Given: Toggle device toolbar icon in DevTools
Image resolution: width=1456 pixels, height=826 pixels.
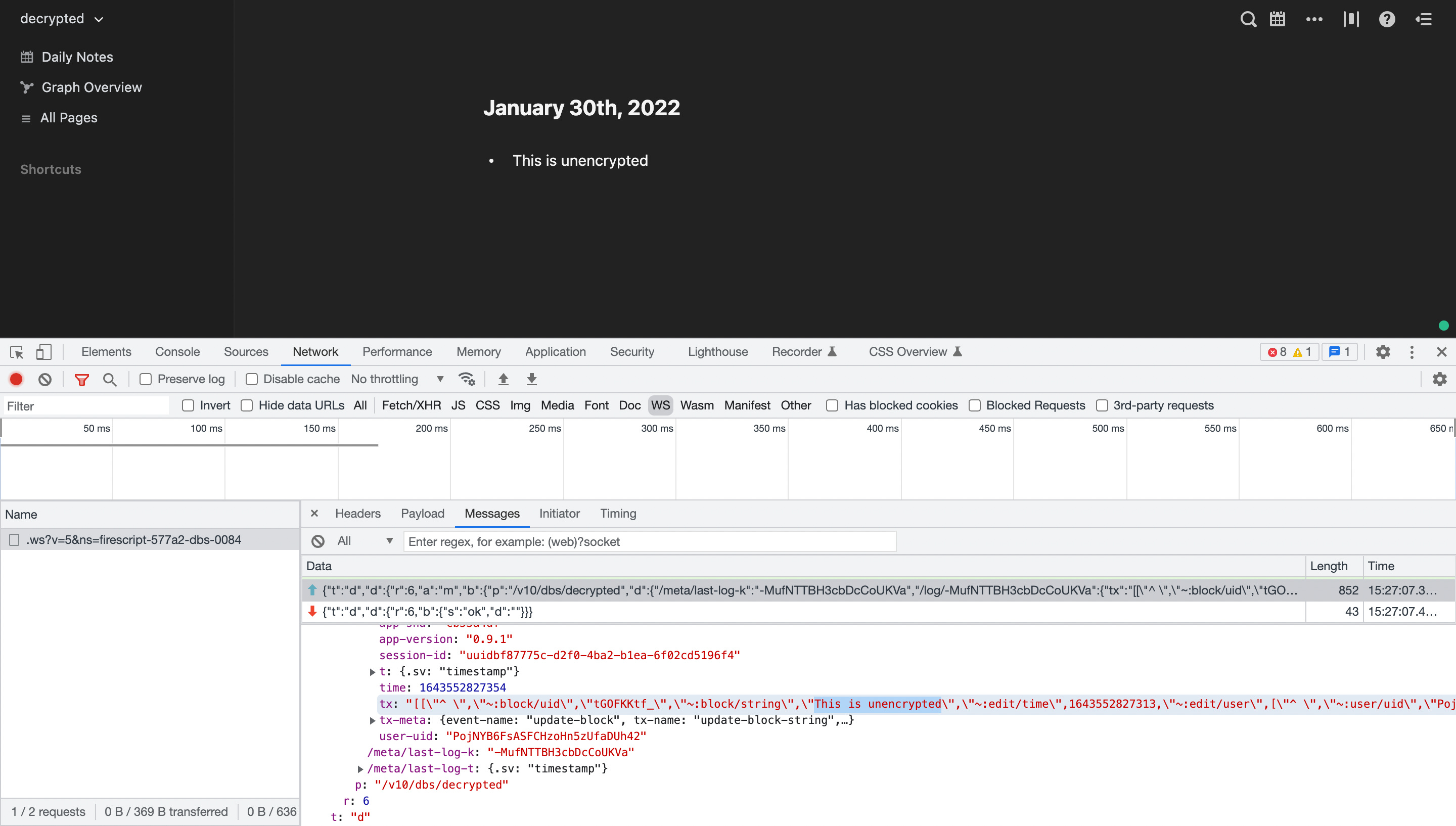Looking at the screenshot, I should [43, 352].
